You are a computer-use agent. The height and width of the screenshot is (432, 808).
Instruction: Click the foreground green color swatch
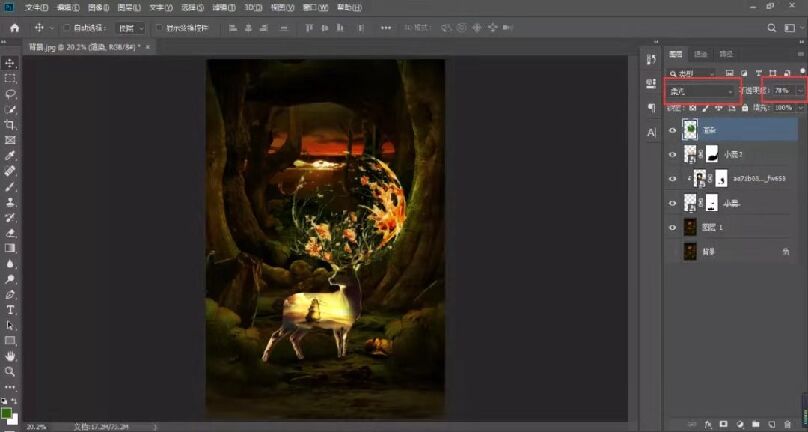pos(6,413)
